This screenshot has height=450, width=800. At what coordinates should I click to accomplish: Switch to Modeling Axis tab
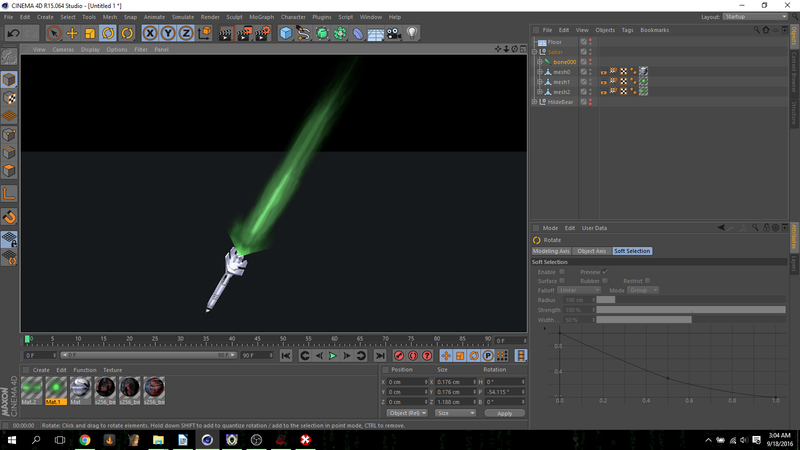point(551,251)
